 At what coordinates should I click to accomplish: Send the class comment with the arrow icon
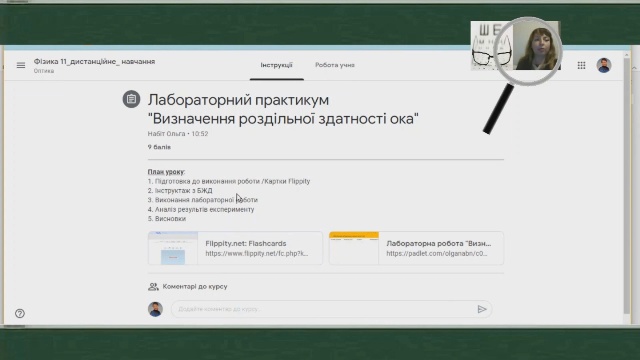(x=482, y=309)
